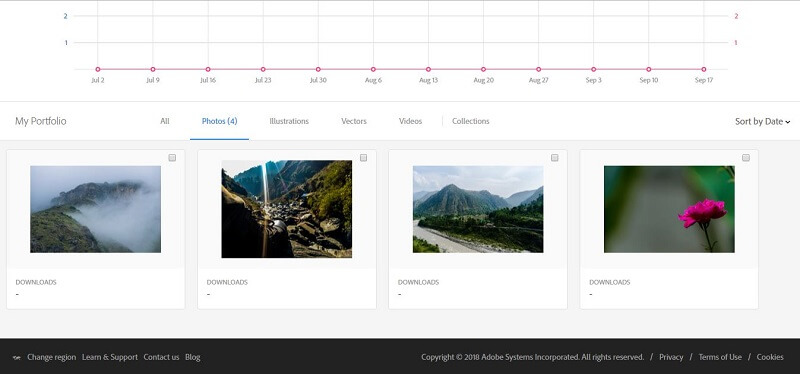Click the Aug 13 data point on chart

point(428,69)
